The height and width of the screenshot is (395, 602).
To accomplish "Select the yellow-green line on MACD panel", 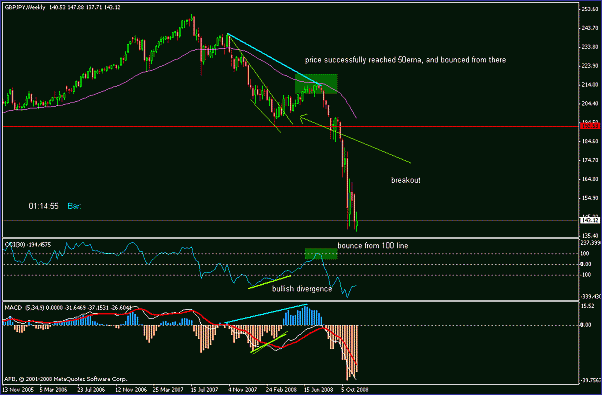I will pos(269,343).
